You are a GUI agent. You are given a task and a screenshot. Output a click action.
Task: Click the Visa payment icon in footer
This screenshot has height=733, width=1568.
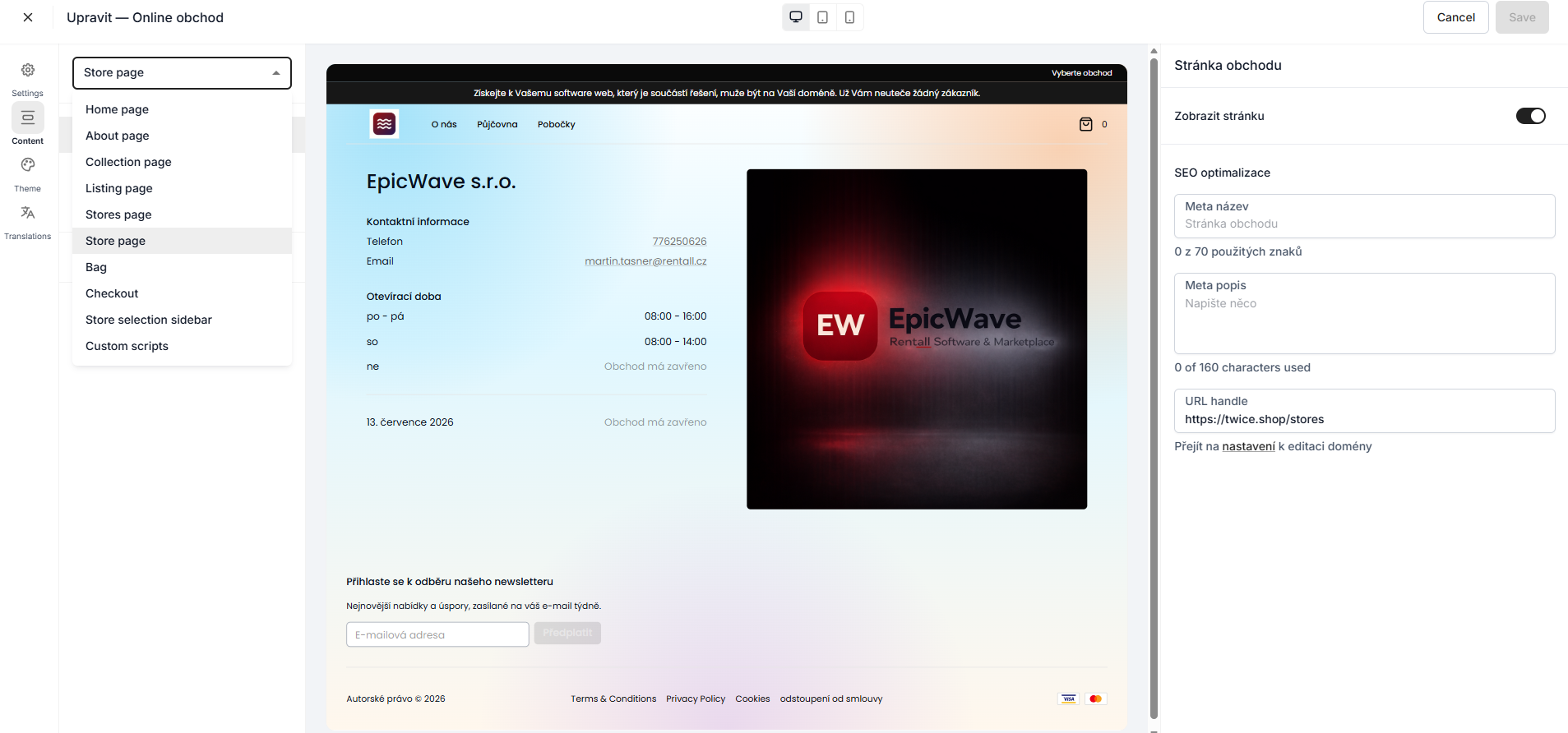tap(1069, 698)
